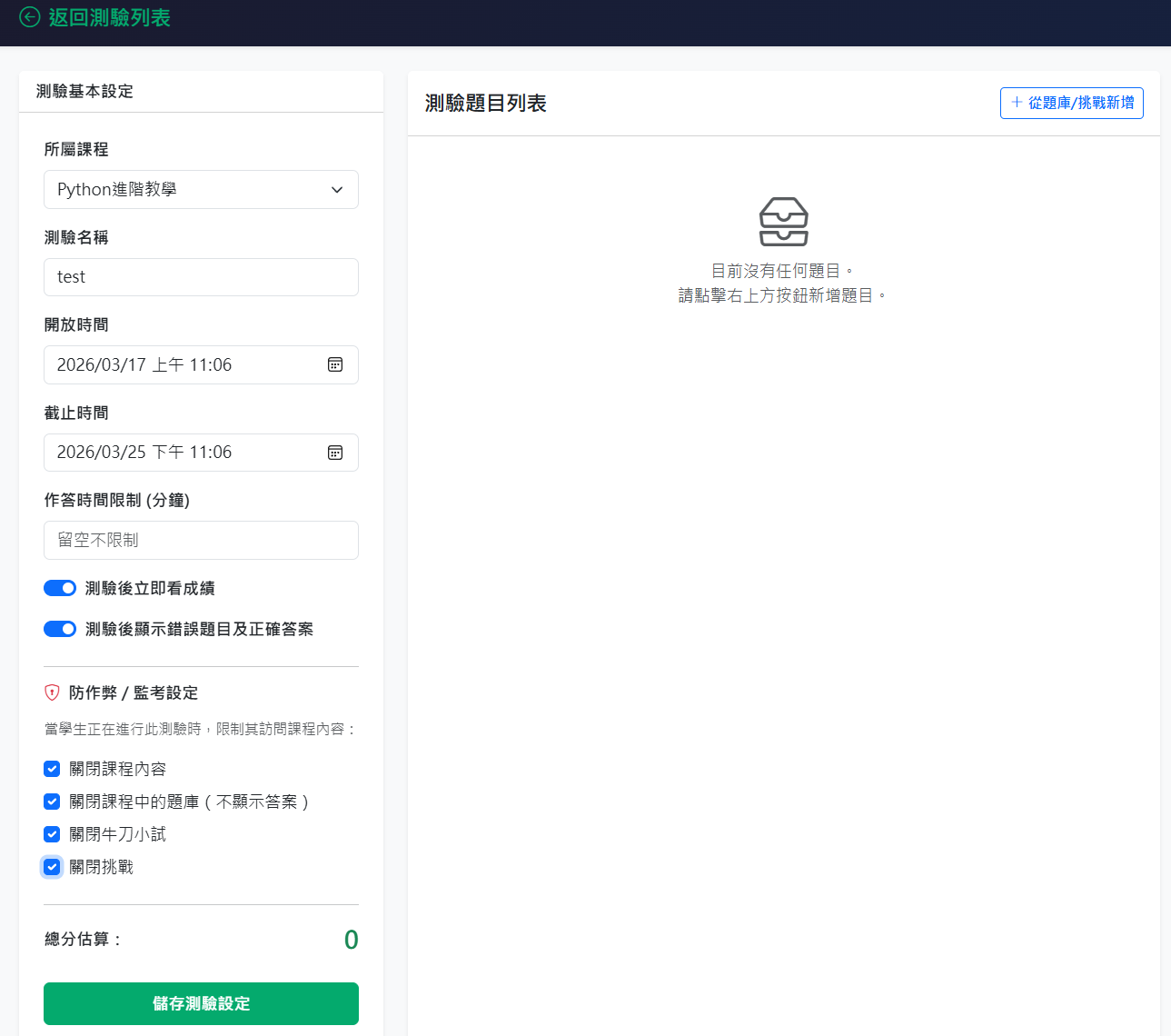Uncheck 關閉課程中的題庫 checkbox
1171x1036 pixels.
click(52, 802)
